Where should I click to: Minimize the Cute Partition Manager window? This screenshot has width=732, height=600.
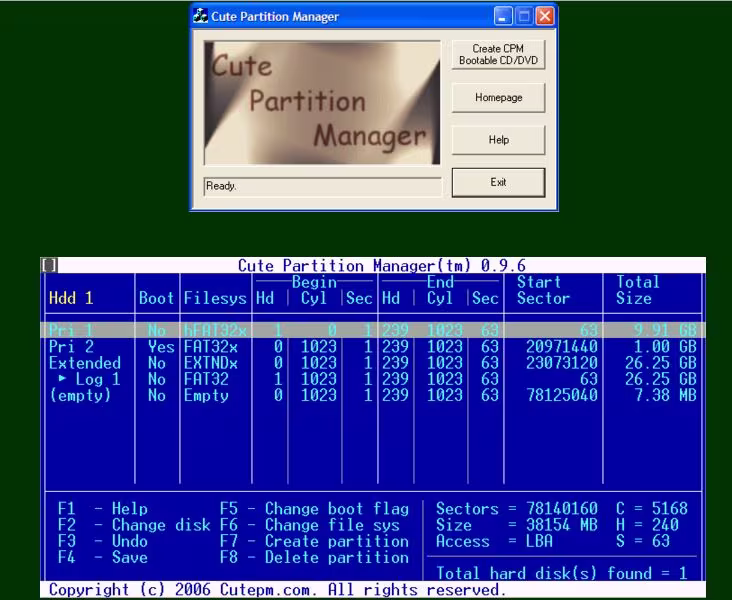click(503, 17)
